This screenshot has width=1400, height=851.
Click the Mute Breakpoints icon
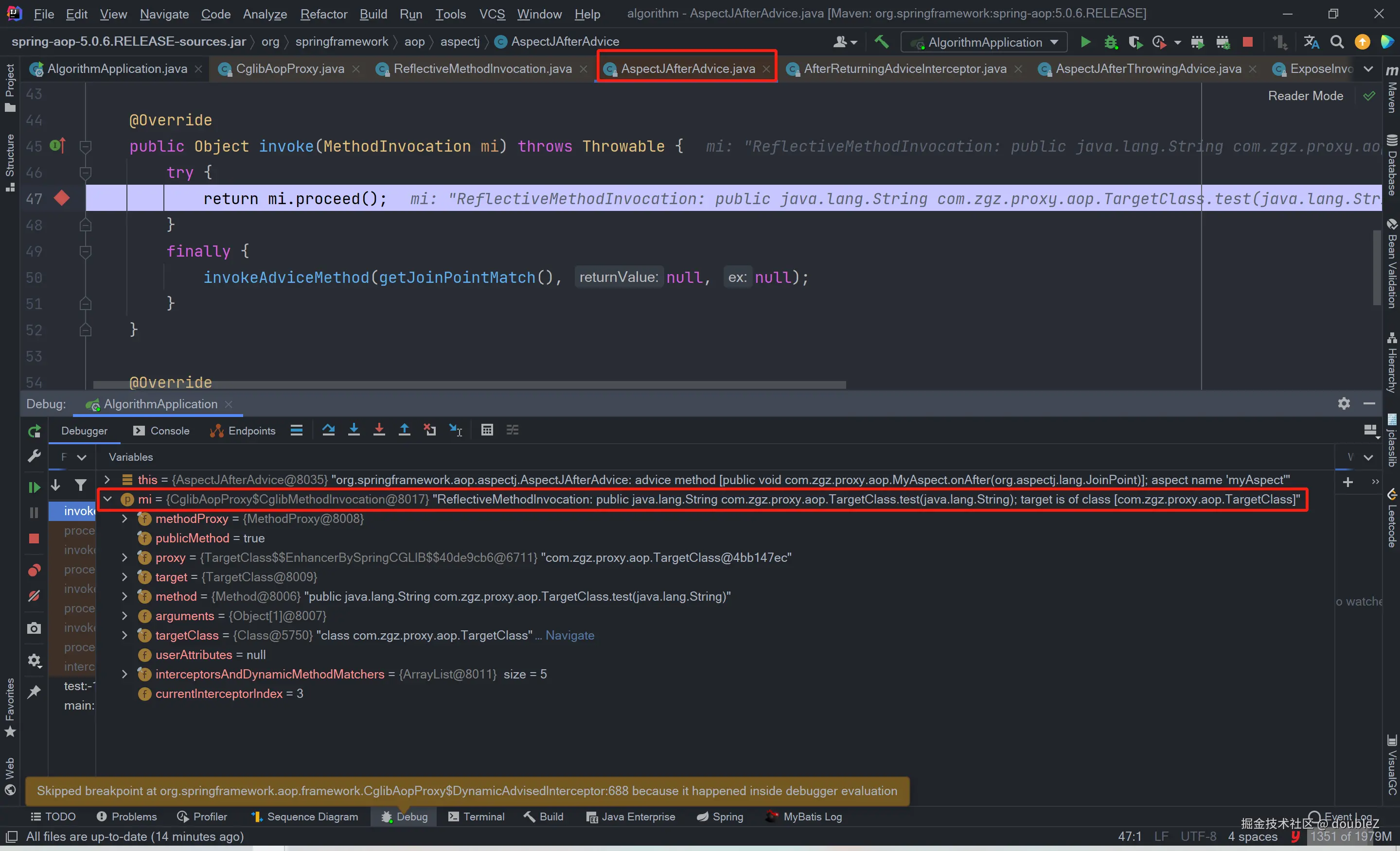pyautogui.click(x=34, y=595)
